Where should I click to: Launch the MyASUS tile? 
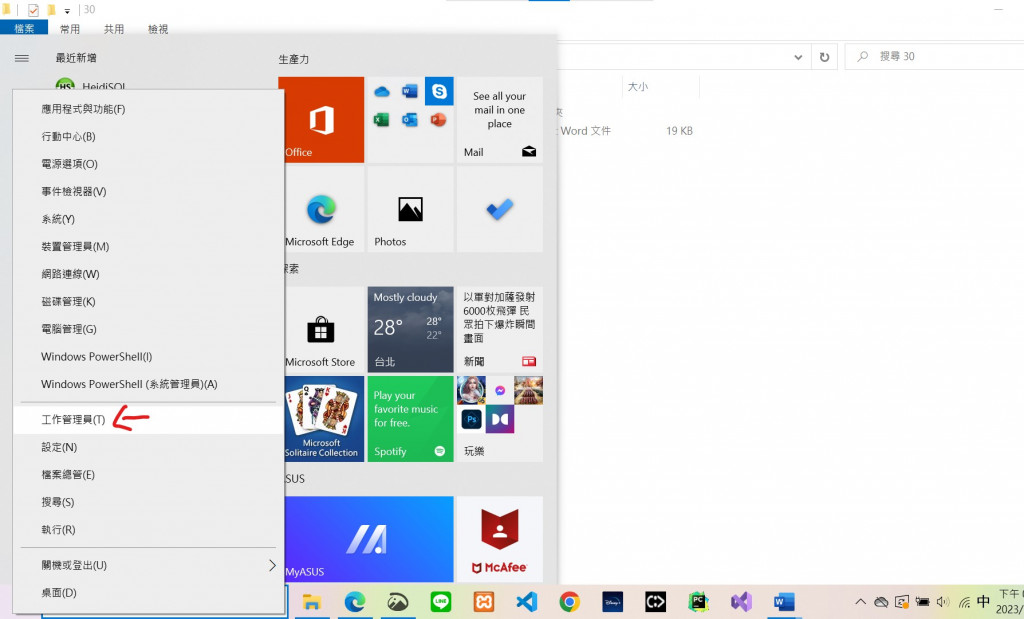pos(369,539)
